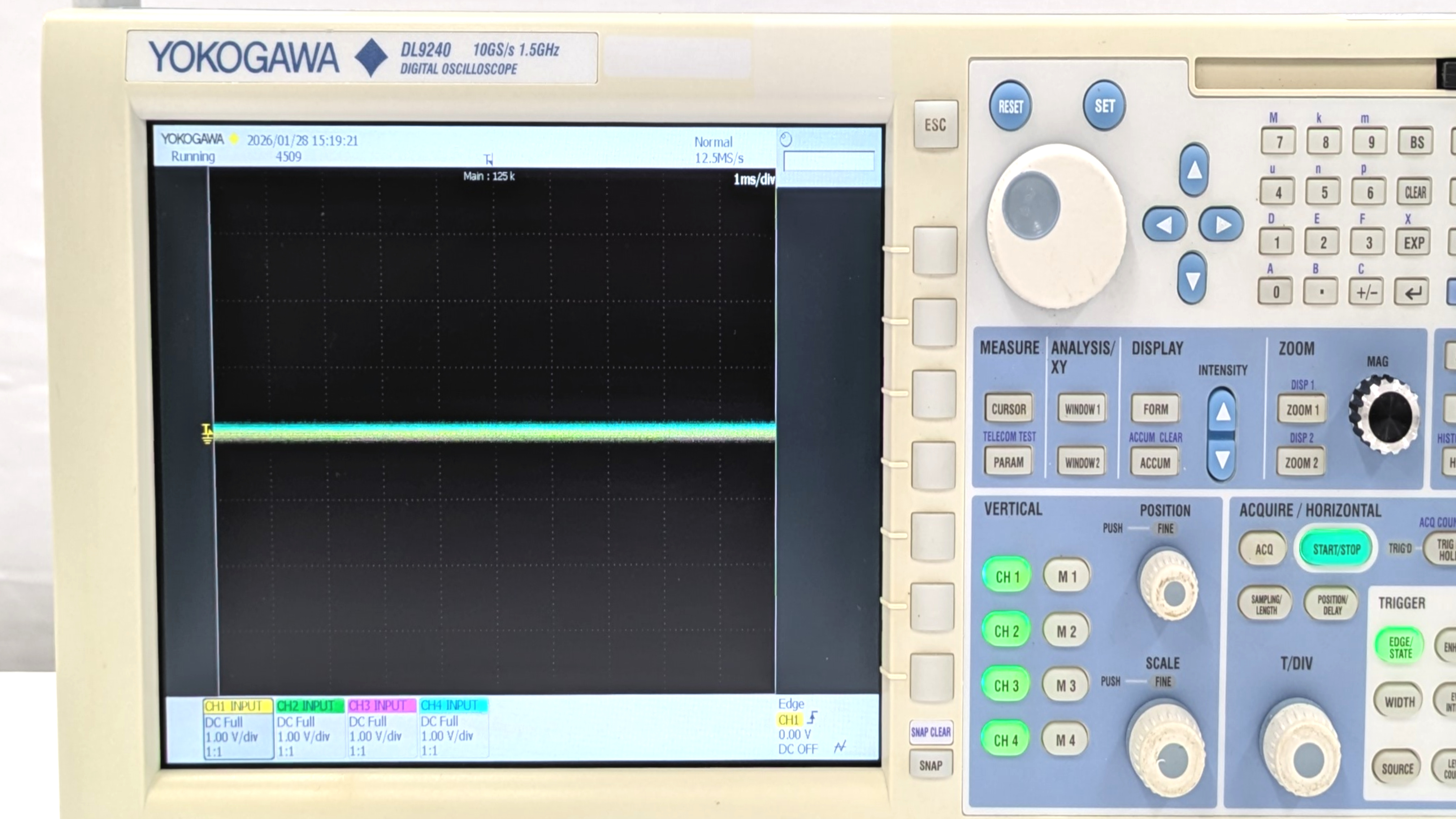Toggle channel CH 3 display button

click(x=1007, y=685)
